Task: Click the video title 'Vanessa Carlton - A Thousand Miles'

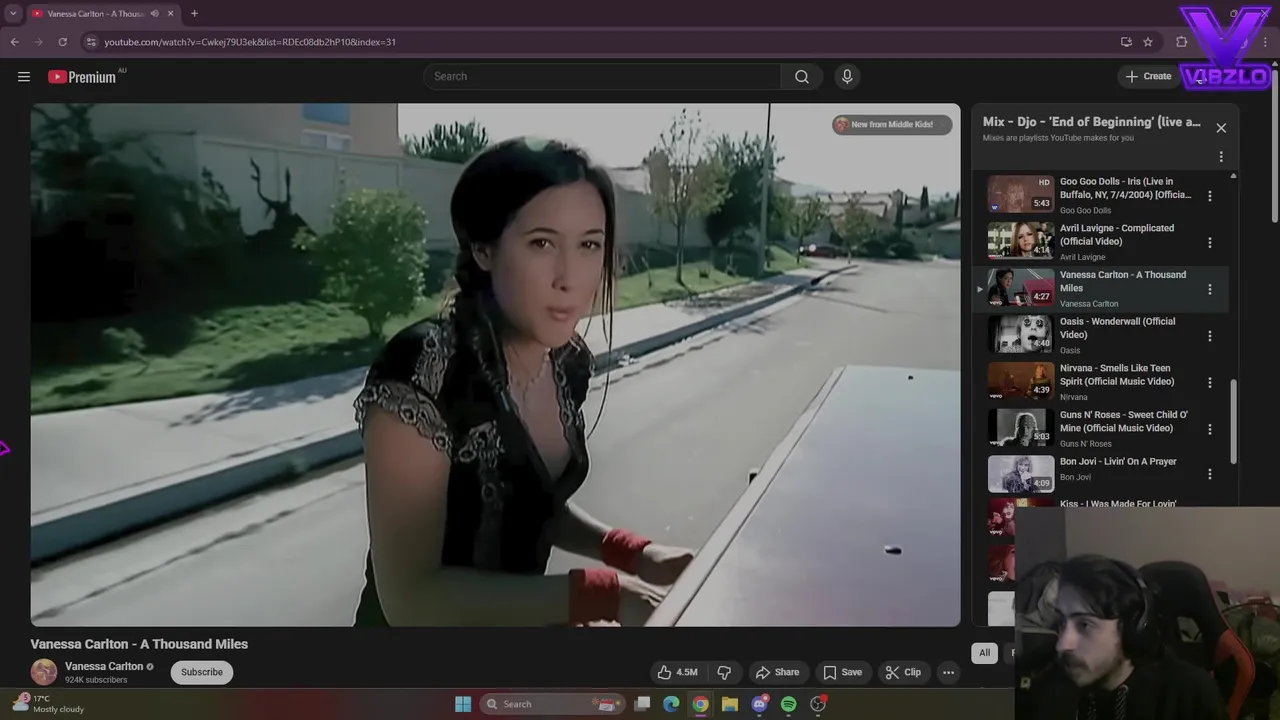Action: point(139,644)
